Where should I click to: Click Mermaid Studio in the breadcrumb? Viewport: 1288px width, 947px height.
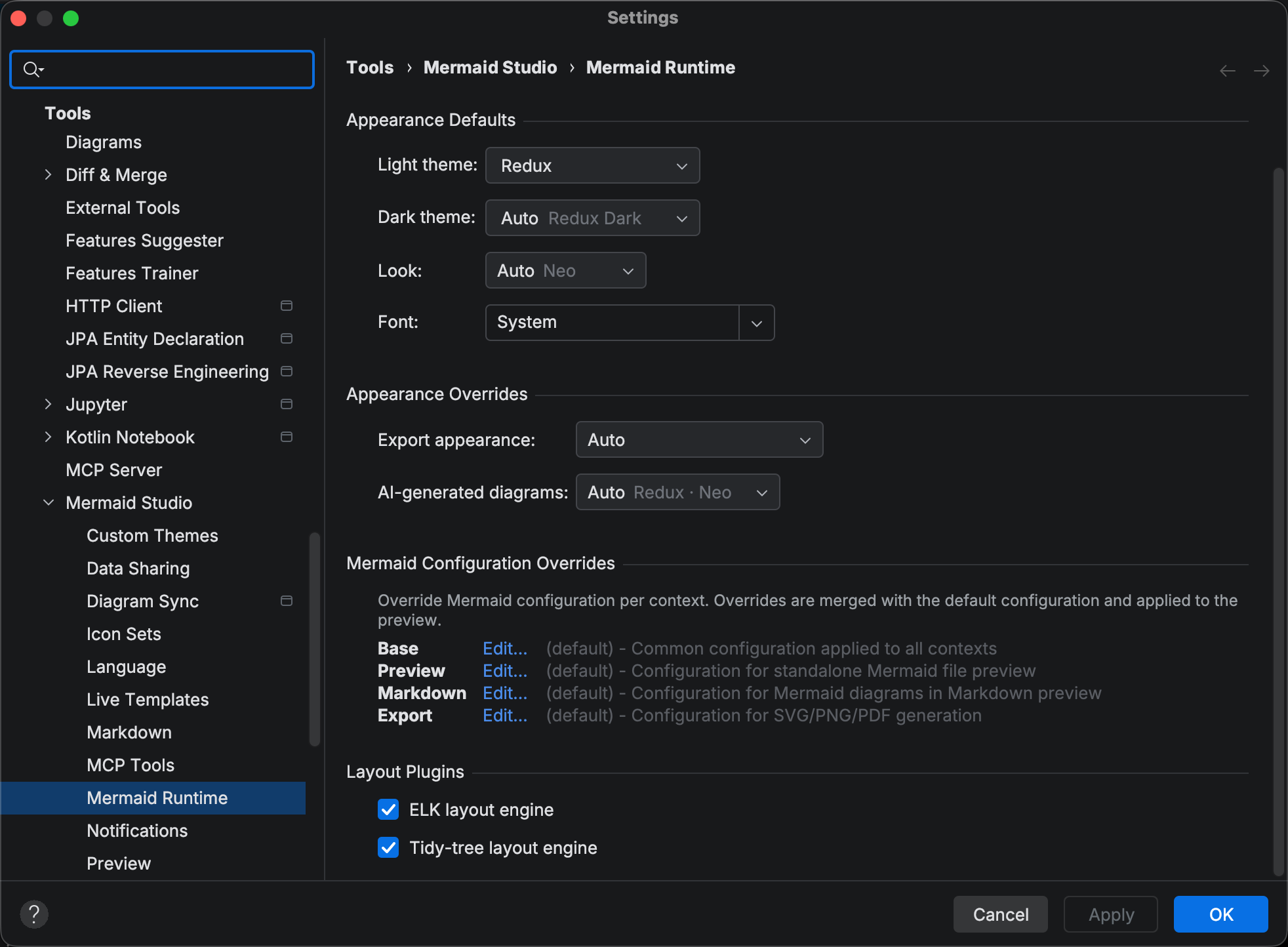[491, 68]
